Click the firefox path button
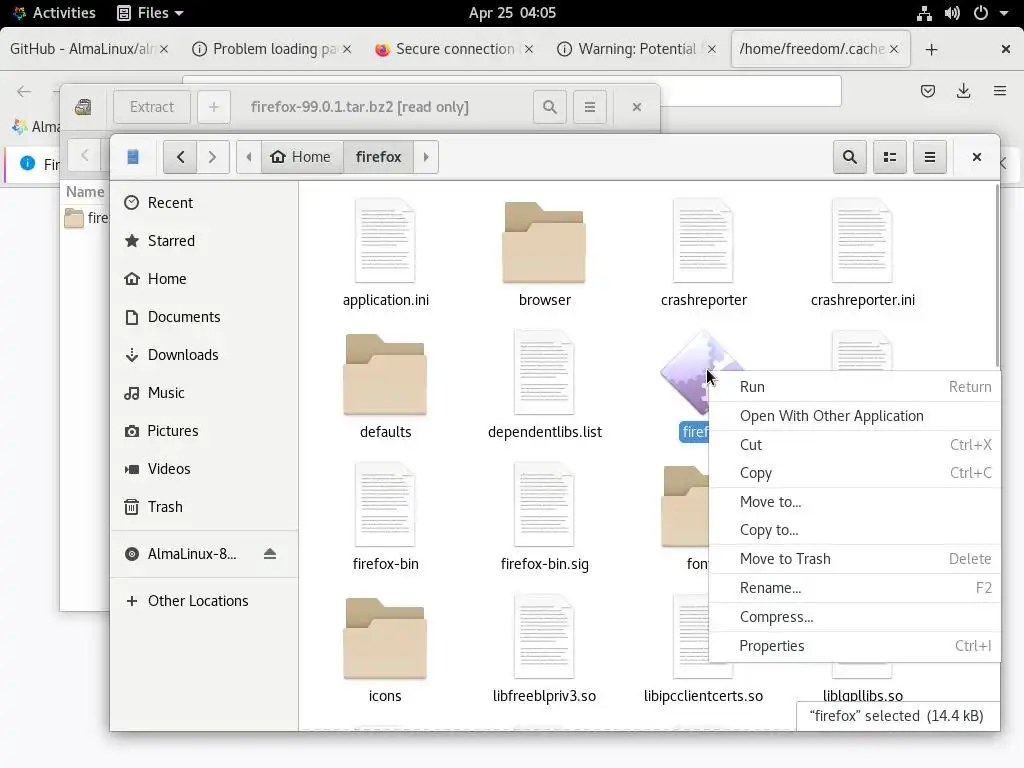The height and width of the screenshot is (768, 1024). pos(378,157)
